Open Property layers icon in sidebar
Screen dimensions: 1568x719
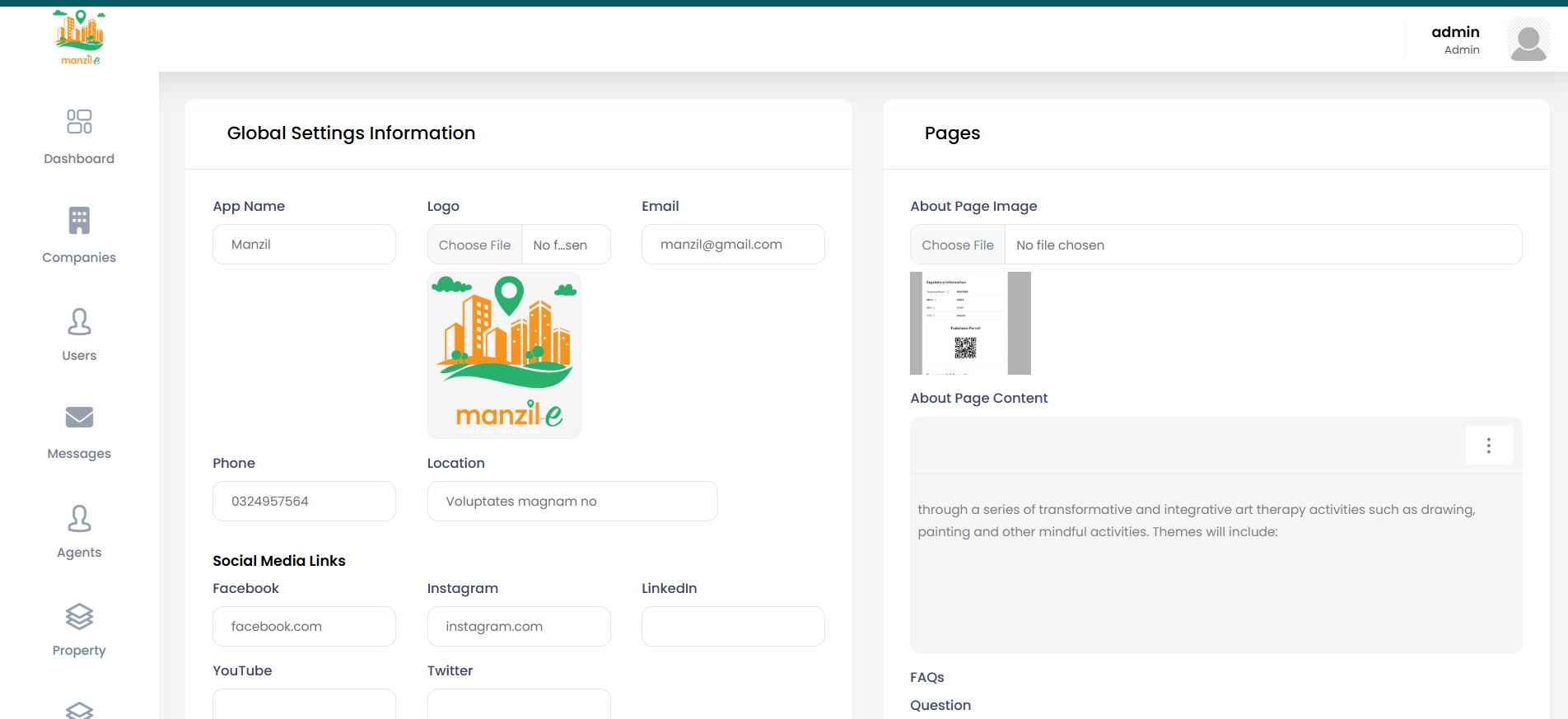79,617
